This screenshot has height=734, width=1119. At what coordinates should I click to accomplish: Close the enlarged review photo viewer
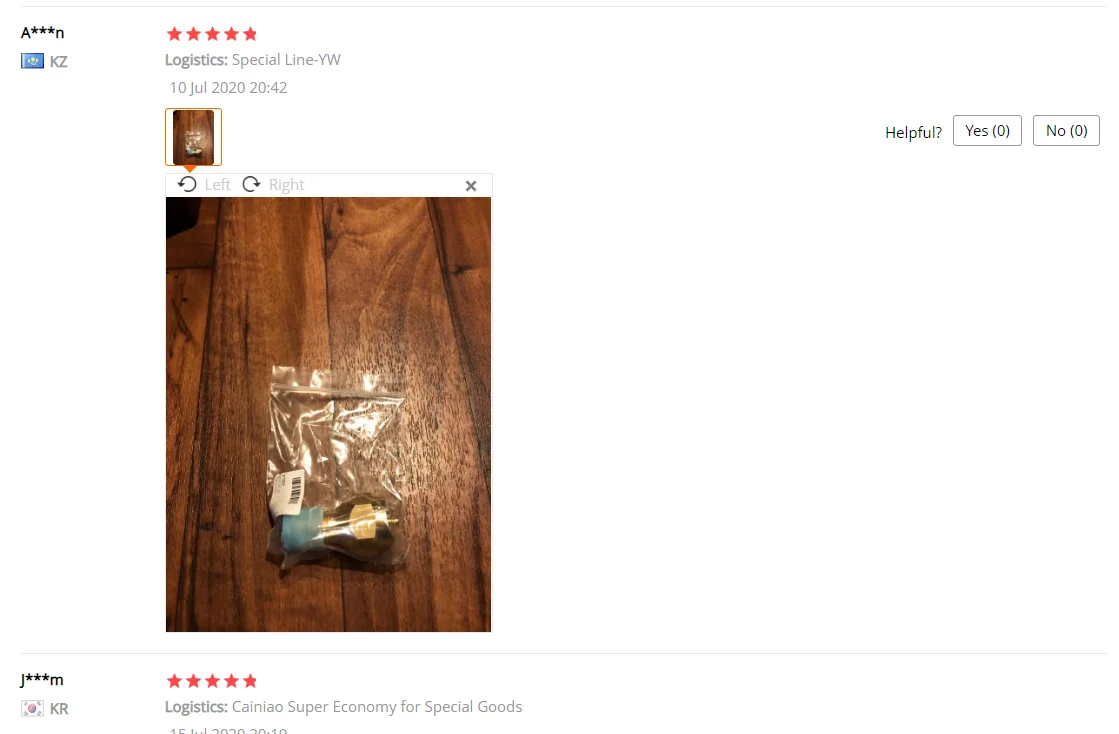tap(471, 186)
